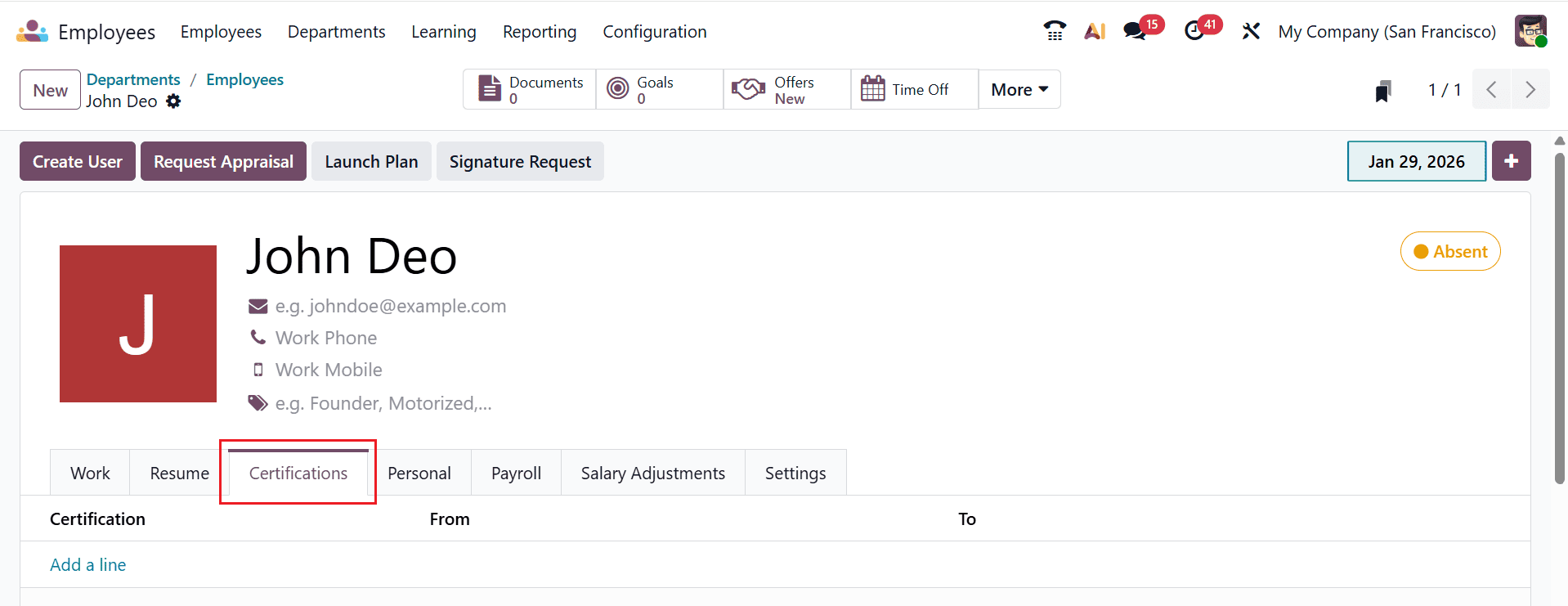The height and width of the screenshot is (606, 1568).
Task: Open the Configuration menu
Action: pyautogui.click(x=654, y=31)
